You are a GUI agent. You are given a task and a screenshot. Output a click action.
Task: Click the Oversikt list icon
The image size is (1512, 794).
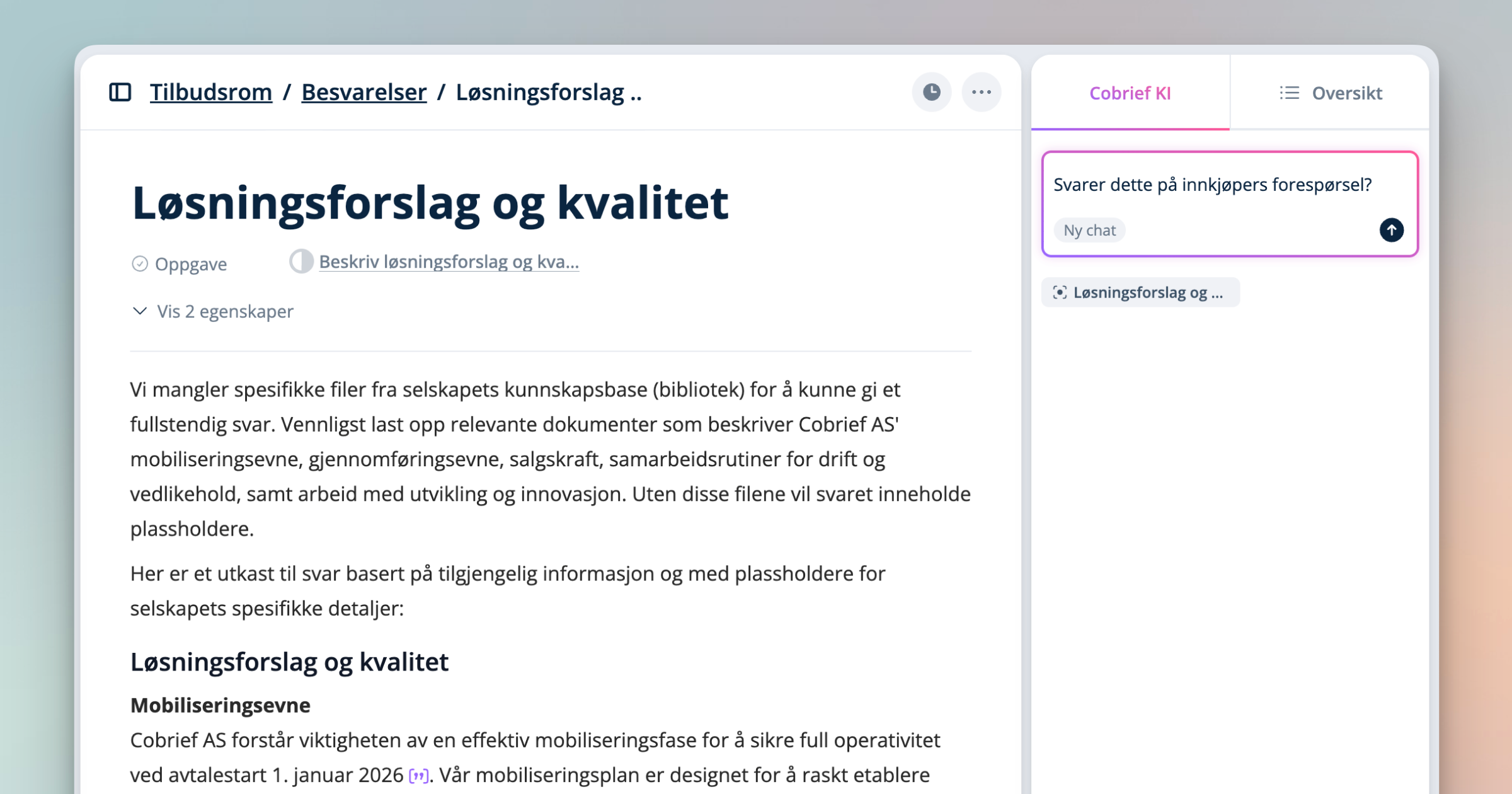[1289, 93]
